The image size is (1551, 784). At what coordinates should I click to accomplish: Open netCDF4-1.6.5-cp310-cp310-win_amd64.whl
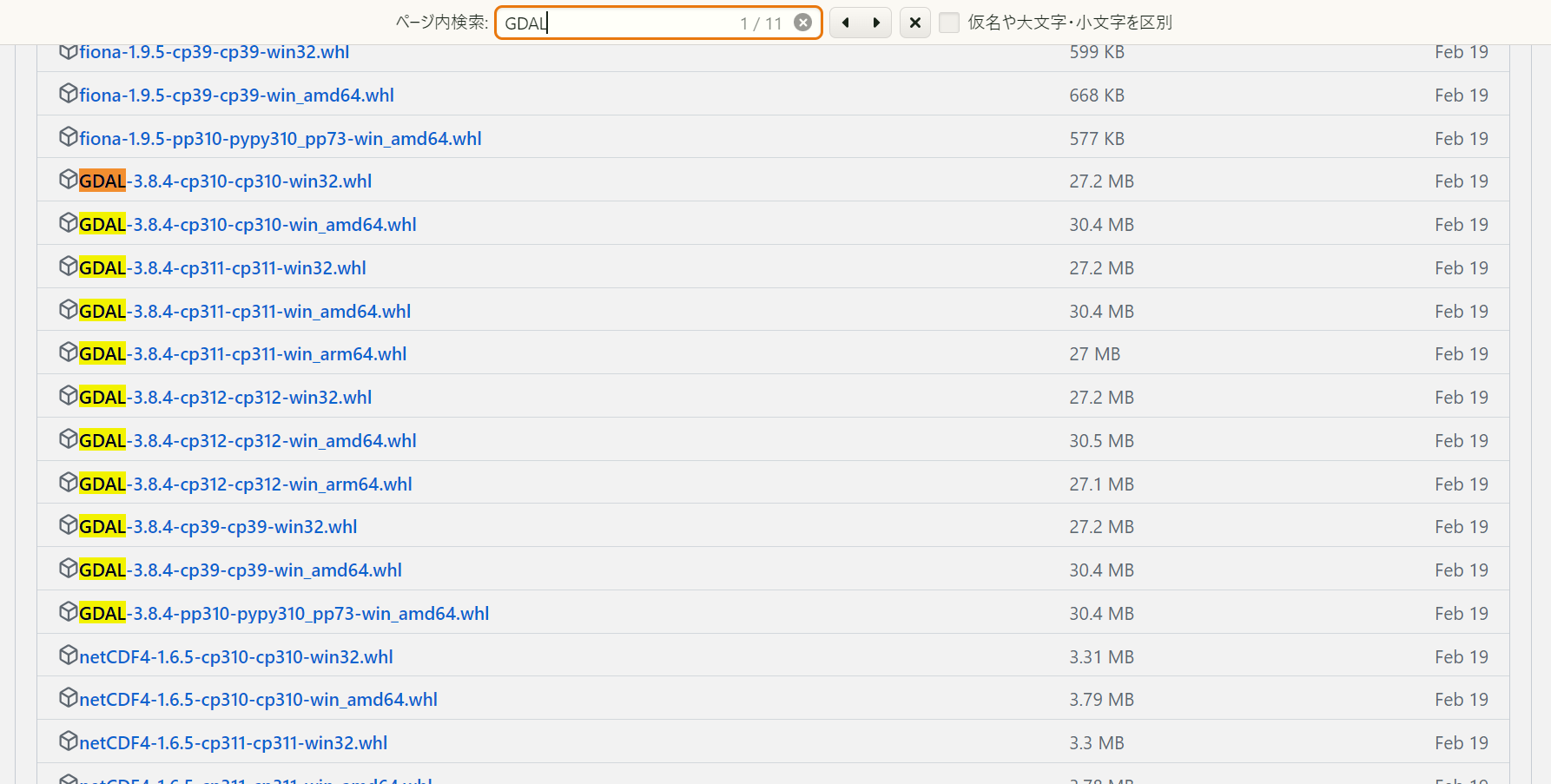click(258, 699)
